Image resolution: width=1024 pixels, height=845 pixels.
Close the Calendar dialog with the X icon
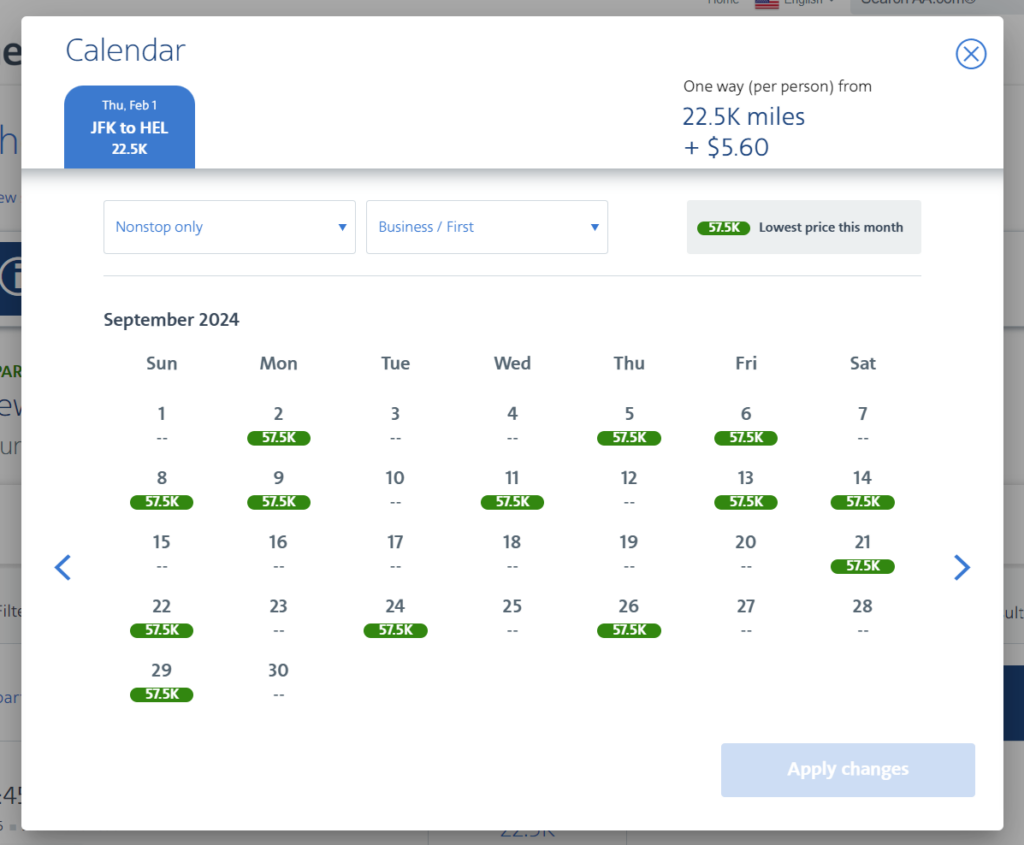tap(970, 54)
